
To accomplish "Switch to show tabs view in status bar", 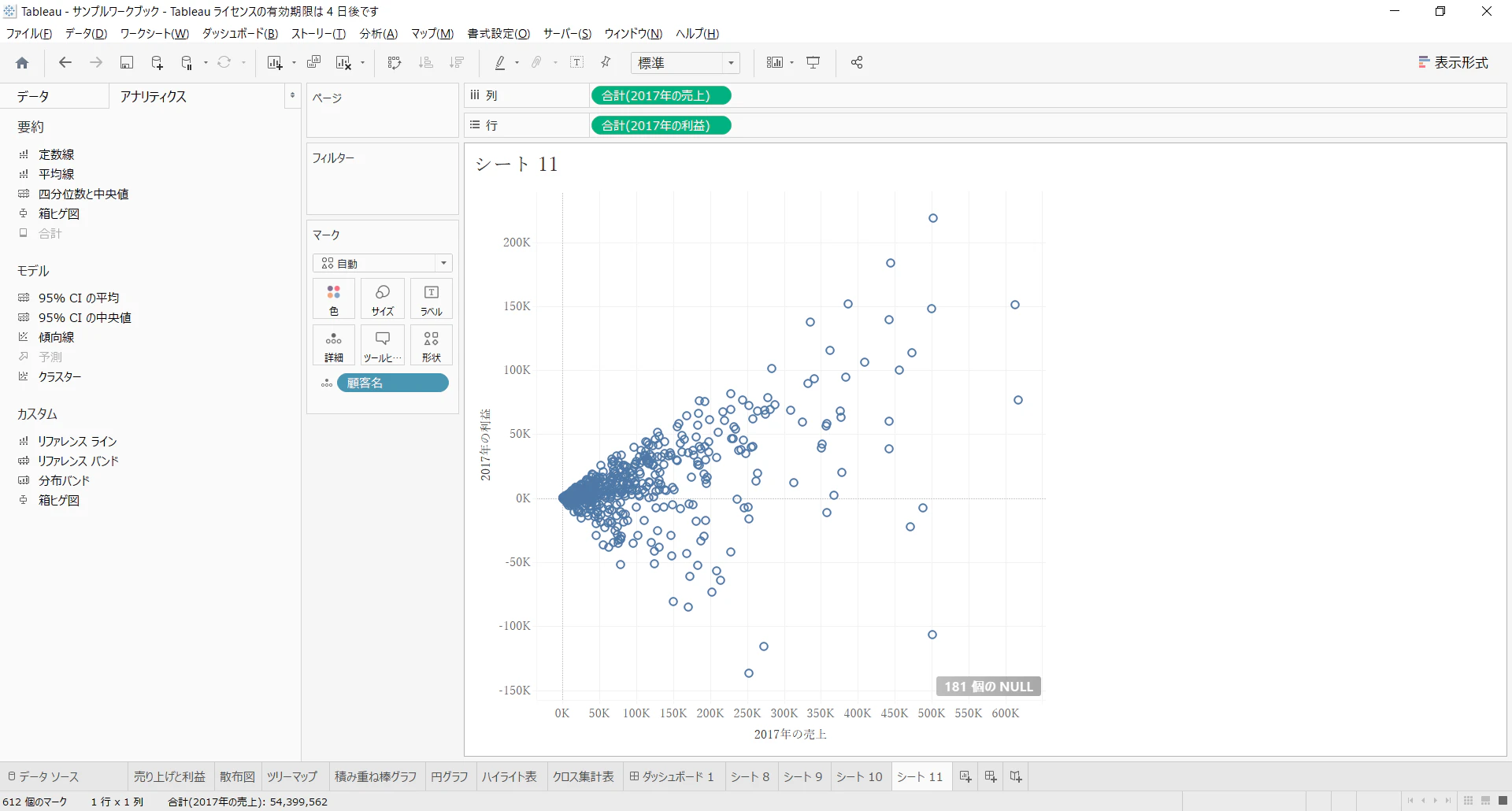I will click(1502, 802).
